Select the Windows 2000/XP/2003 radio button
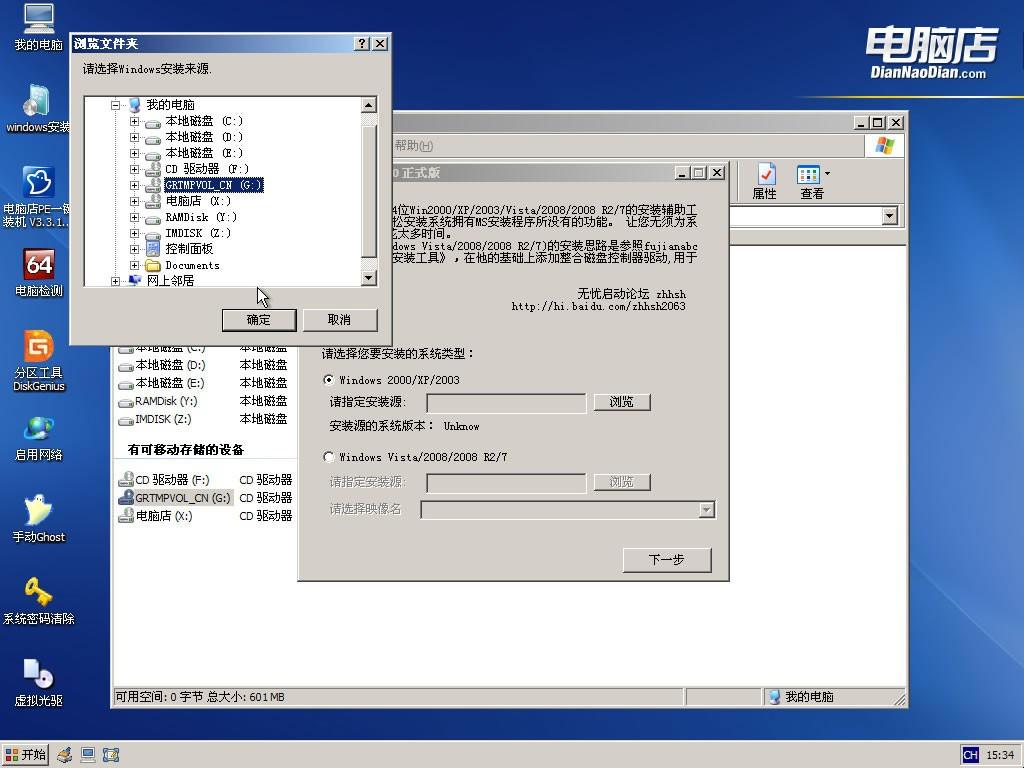This screenshot has width=1024, height=768. pyautogui.click(x=328, y=379)
